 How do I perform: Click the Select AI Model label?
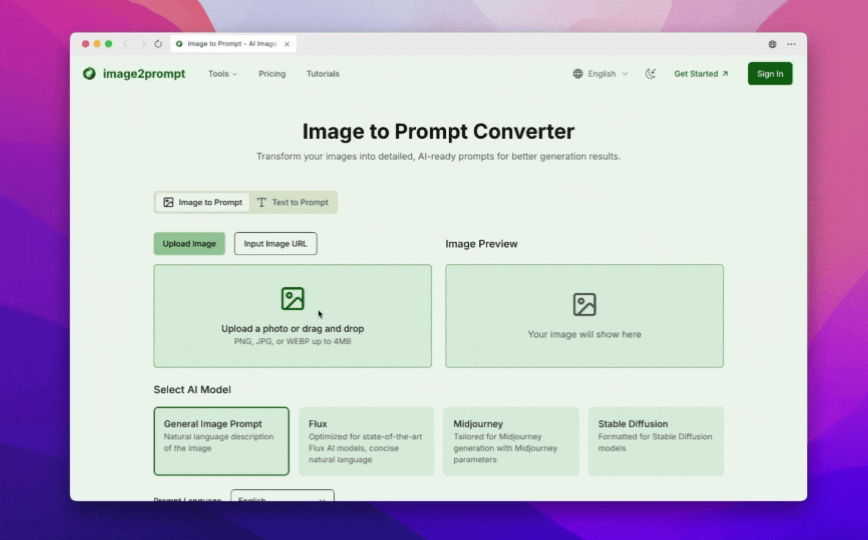click(192, 389)
